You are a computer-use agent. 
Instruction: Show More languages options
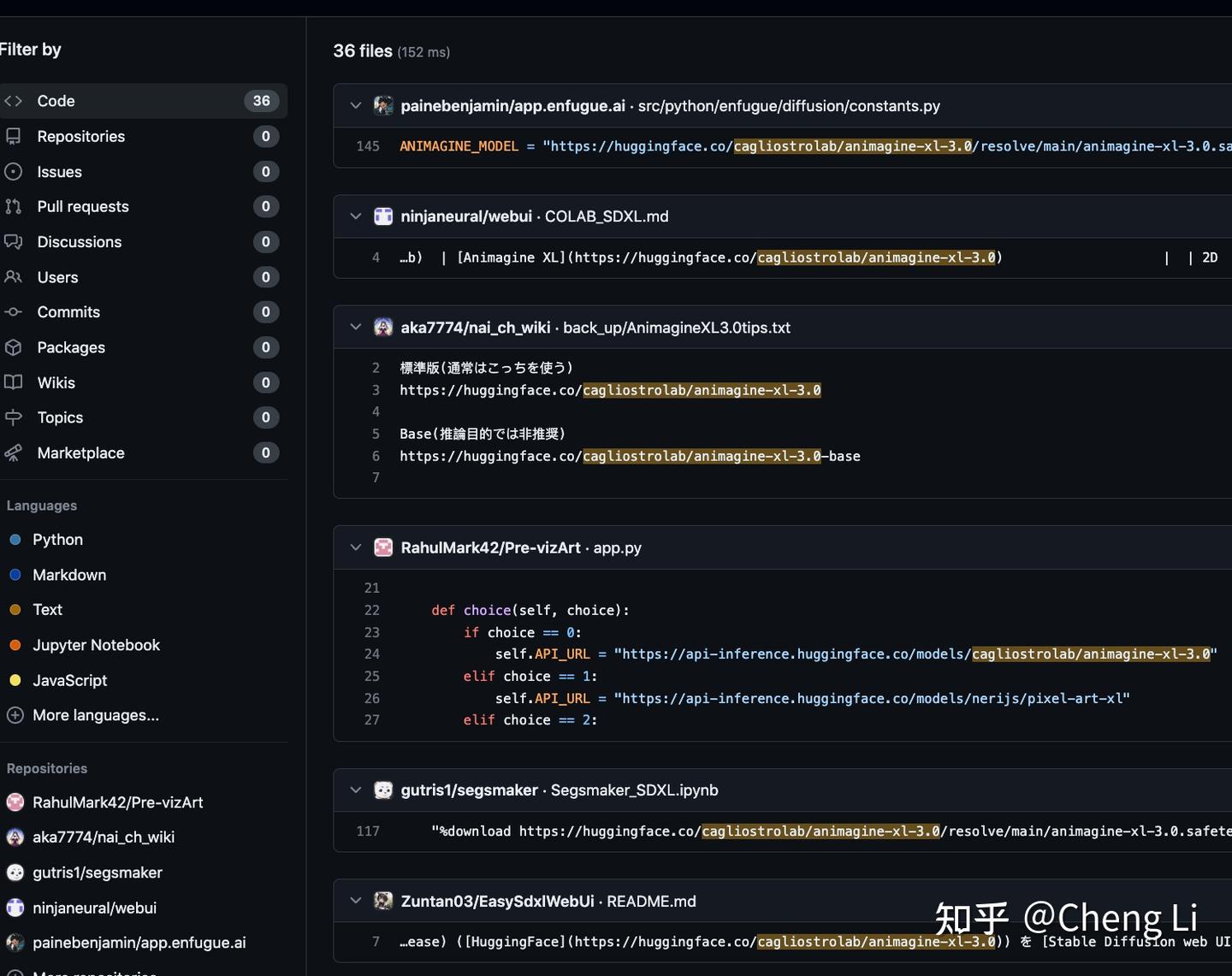pos(95,715)
